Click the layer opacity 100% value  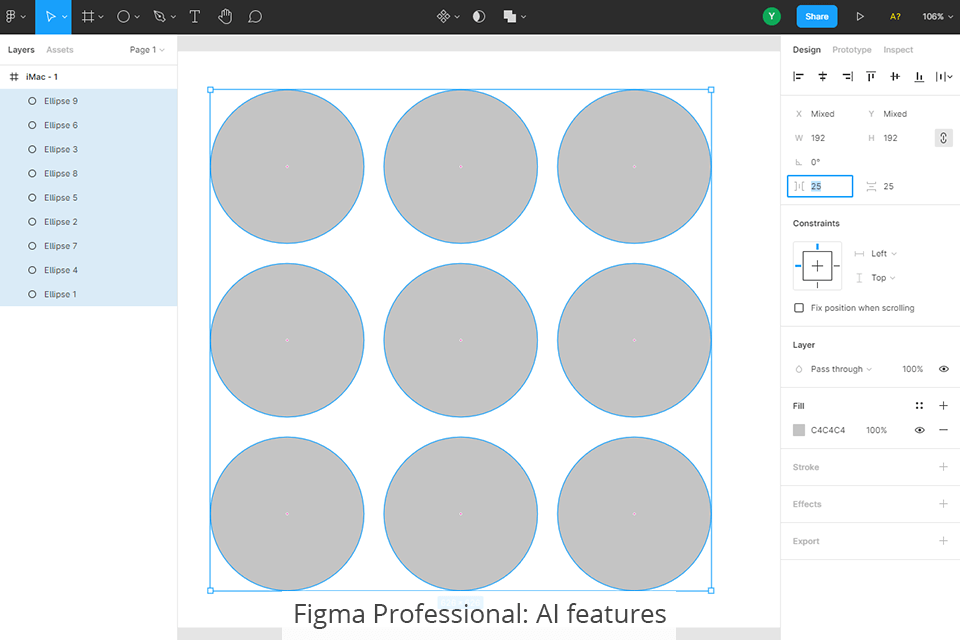click(912, 369)
